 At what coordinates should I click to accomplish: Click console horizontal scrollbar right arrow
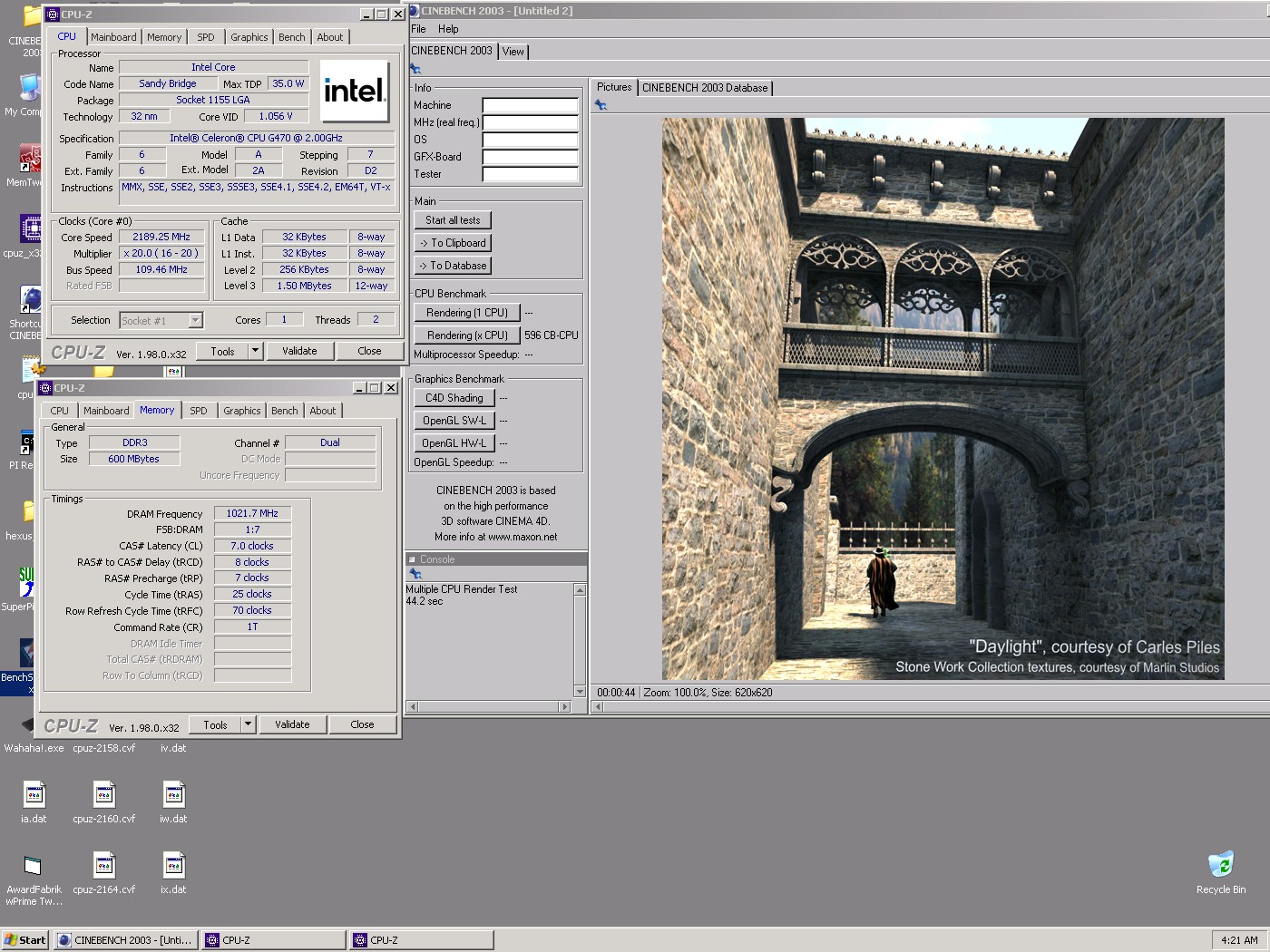565,706
